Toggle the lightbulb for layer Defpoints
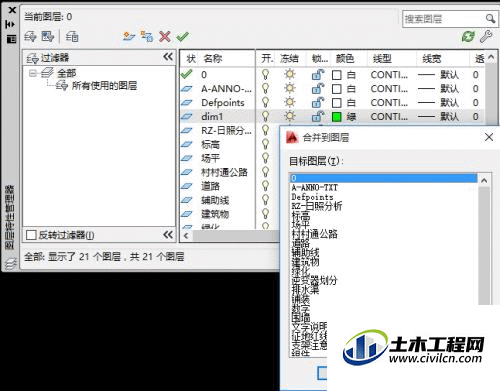 click(265, 102)
